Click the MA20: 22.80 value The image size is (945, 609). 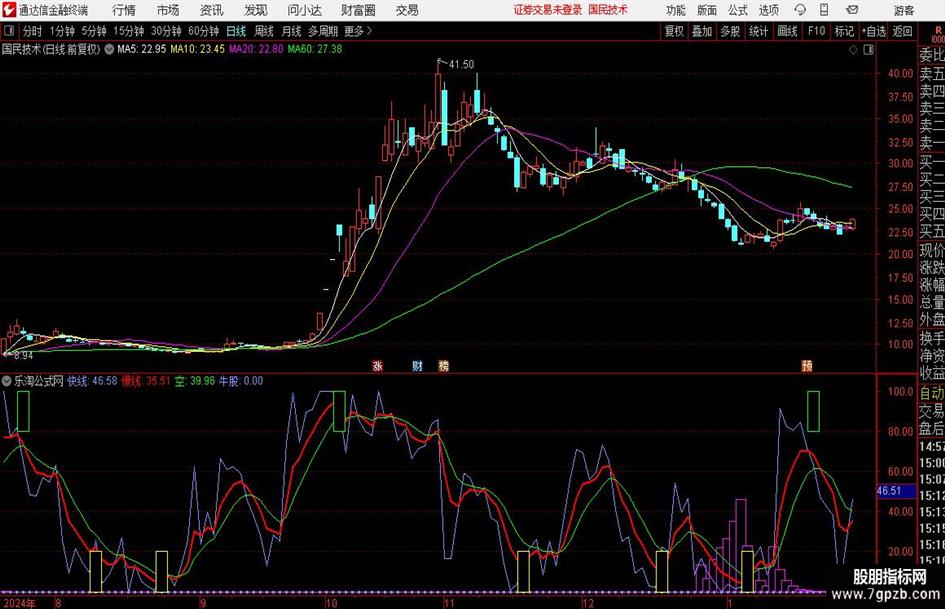tap(256, 49)
